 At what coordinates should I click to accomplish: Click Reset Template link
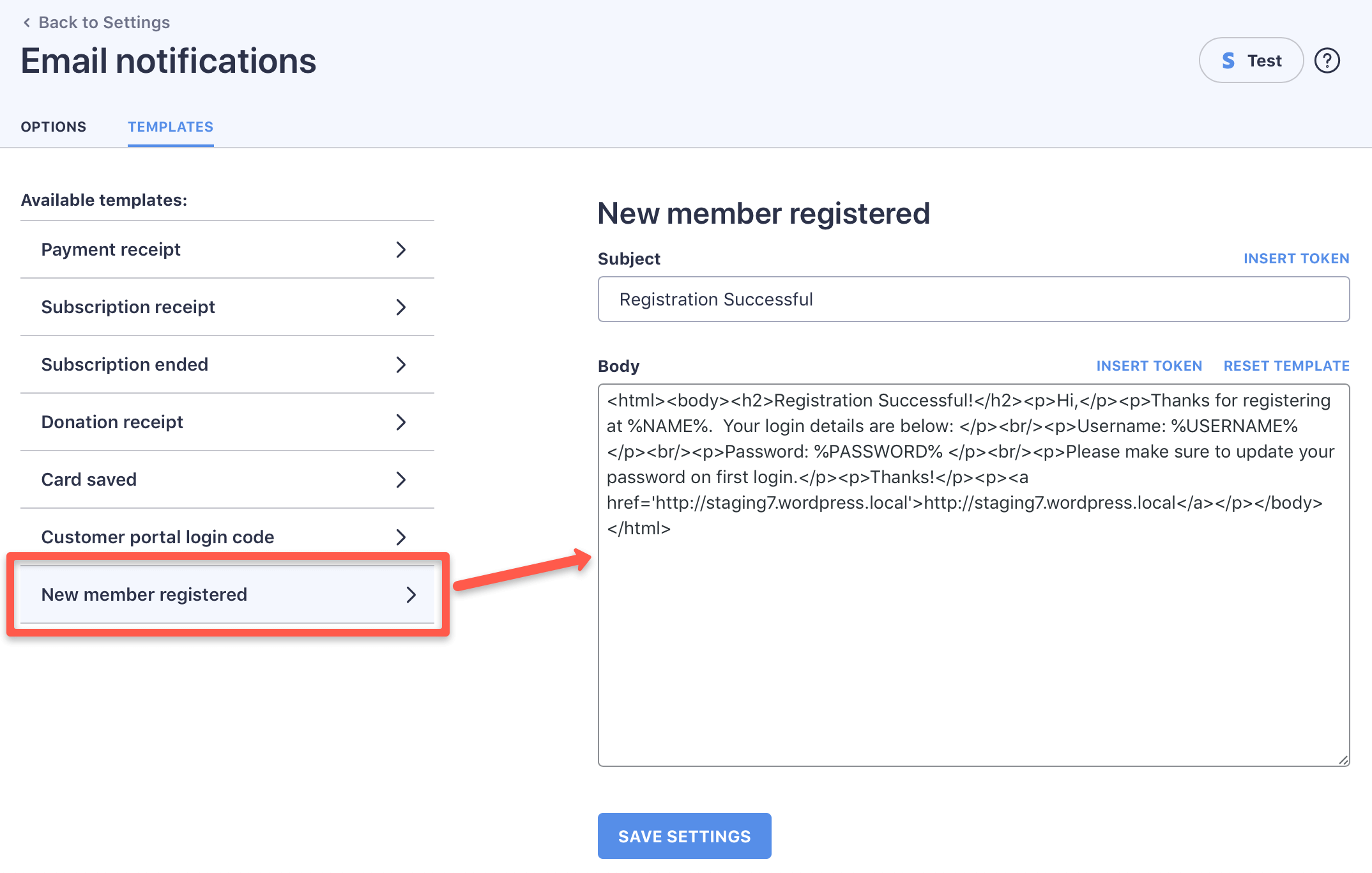(1286, 366)
